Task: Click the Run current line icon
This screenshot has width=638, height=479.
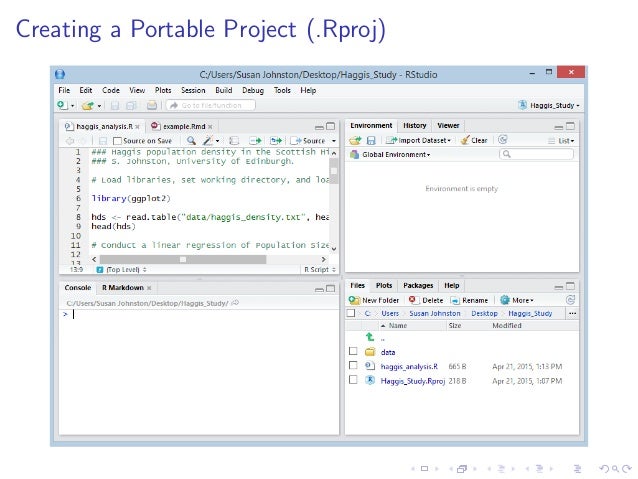Action: click(255, 140)
